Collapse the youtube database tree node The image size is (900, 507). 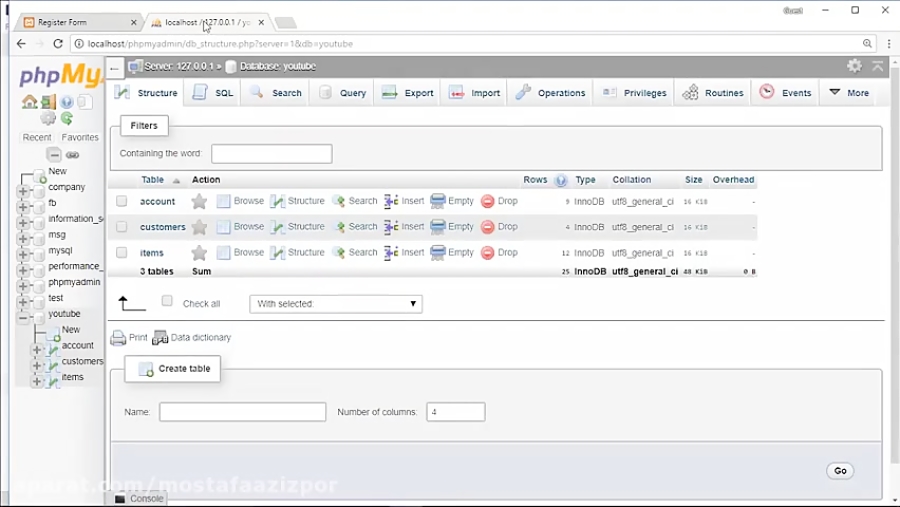pos(23,315)
